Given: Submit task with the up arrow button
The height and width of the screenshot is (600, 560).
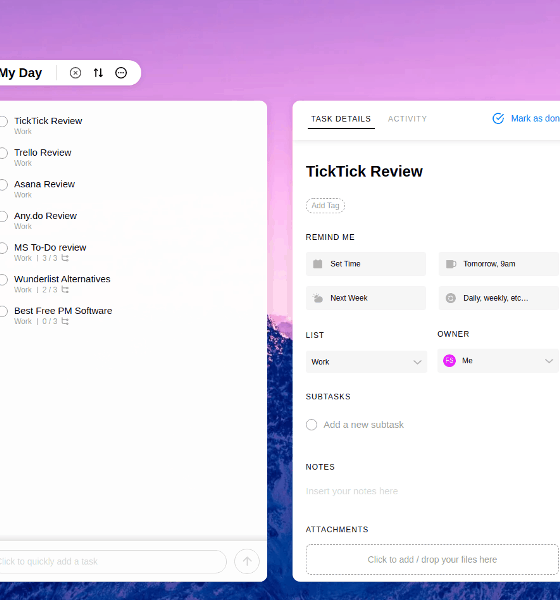Looking at the screenshot, I should [247, 561].
